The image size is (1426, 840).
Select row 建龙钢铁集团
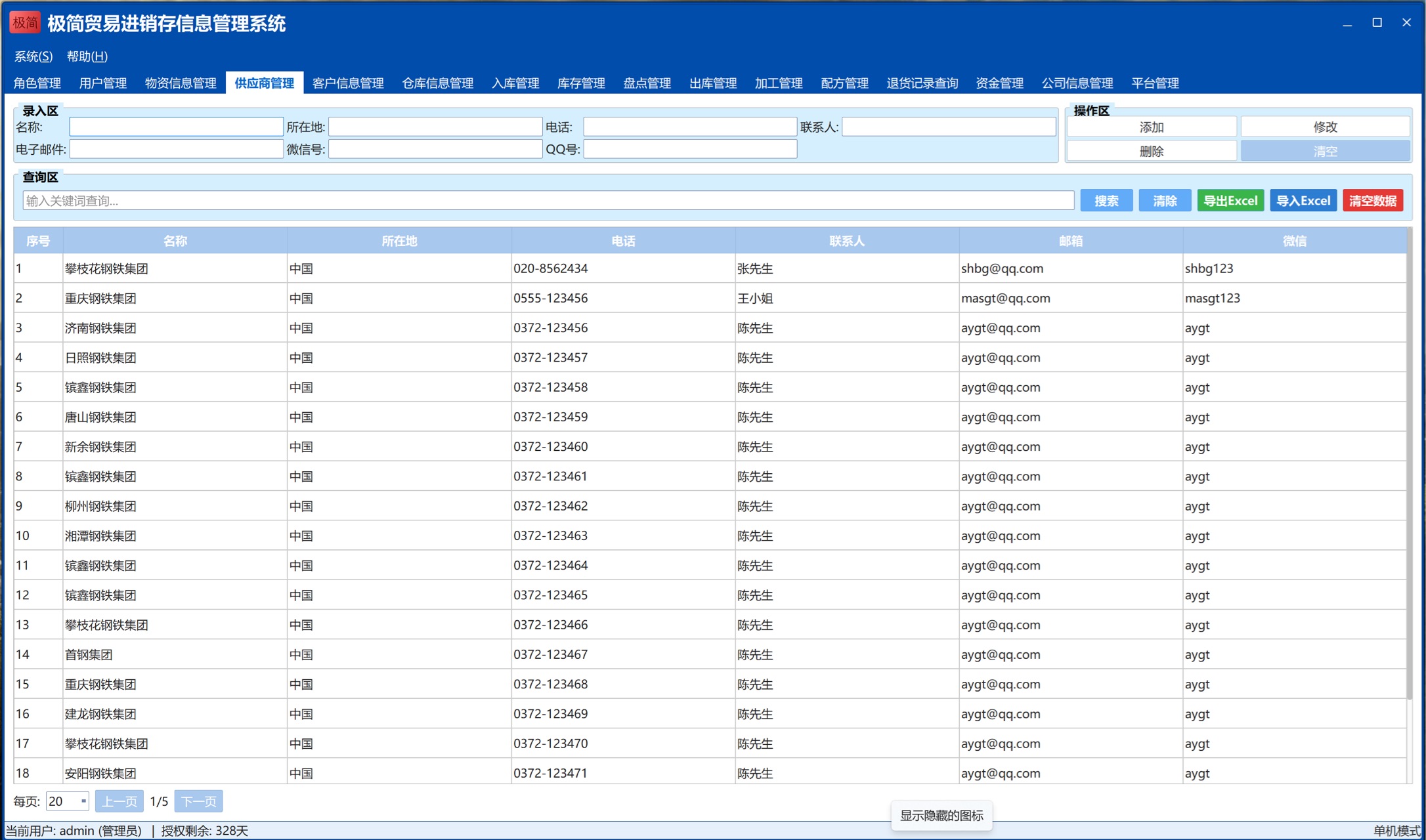coord(710,713)
